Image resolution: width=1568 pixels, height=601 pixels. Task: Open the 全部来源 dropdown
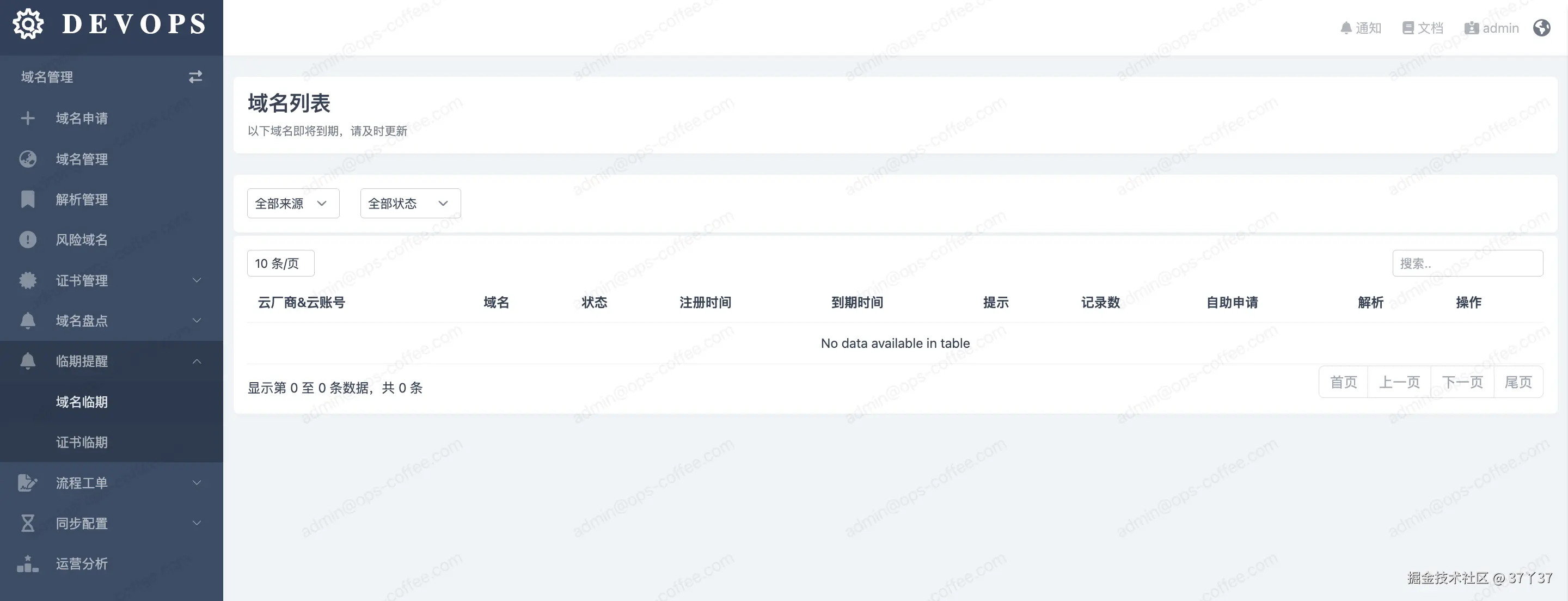pos(293,204)
